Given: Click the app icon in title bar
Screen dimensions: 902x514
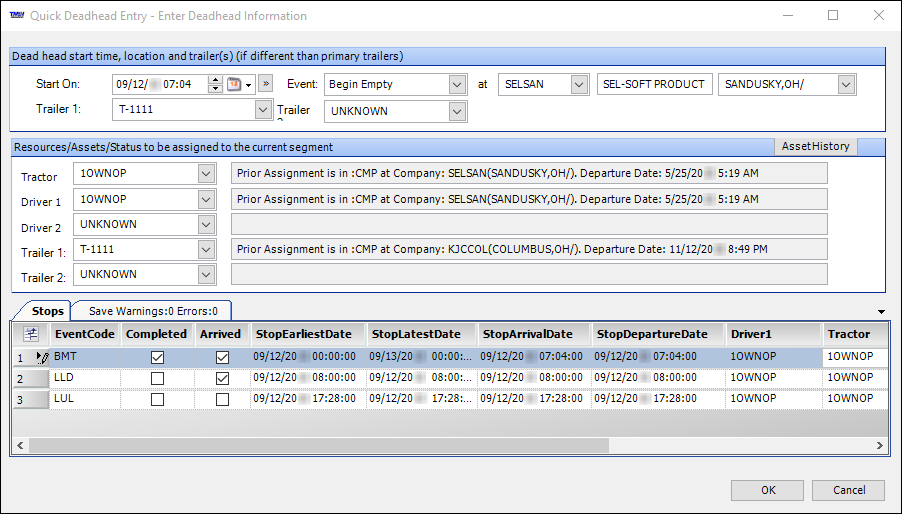Looking at the screenshot, I should (17, 16).
